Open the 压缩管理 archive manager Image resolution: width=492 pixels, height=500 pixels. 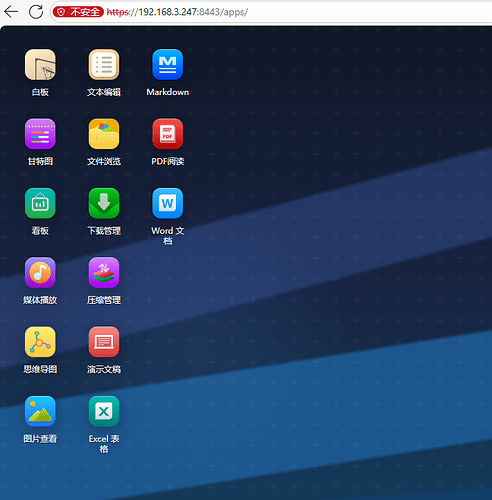(x=104, y=273)
